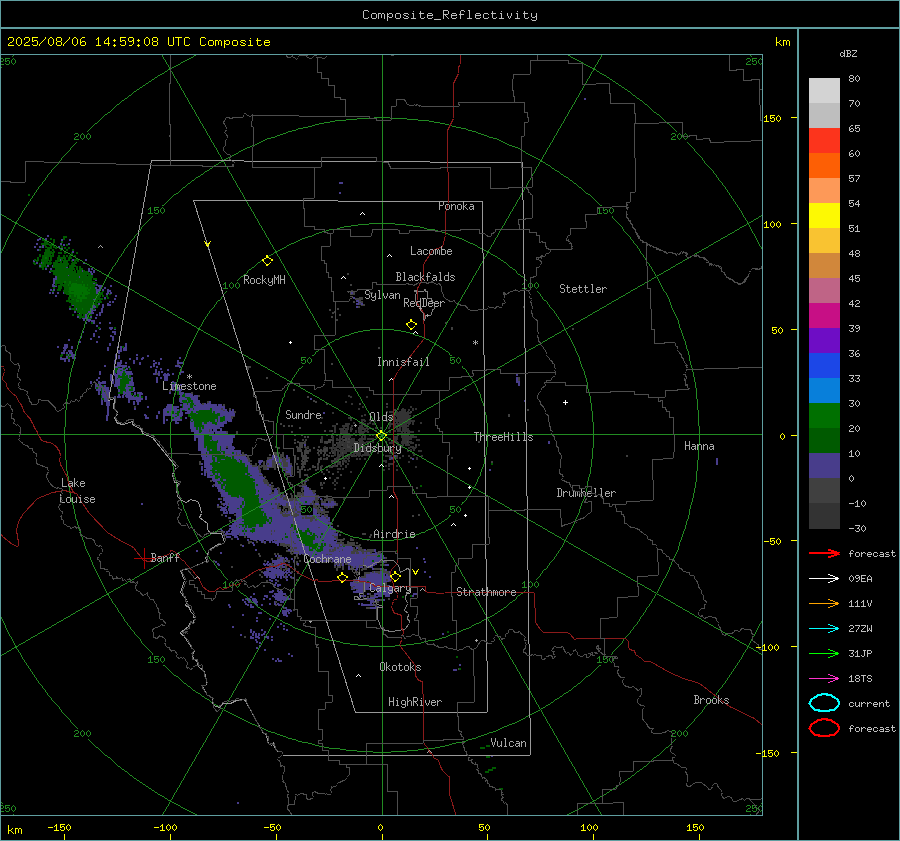
Task: Click the Ponoka label
Action: tap(456, 206)
